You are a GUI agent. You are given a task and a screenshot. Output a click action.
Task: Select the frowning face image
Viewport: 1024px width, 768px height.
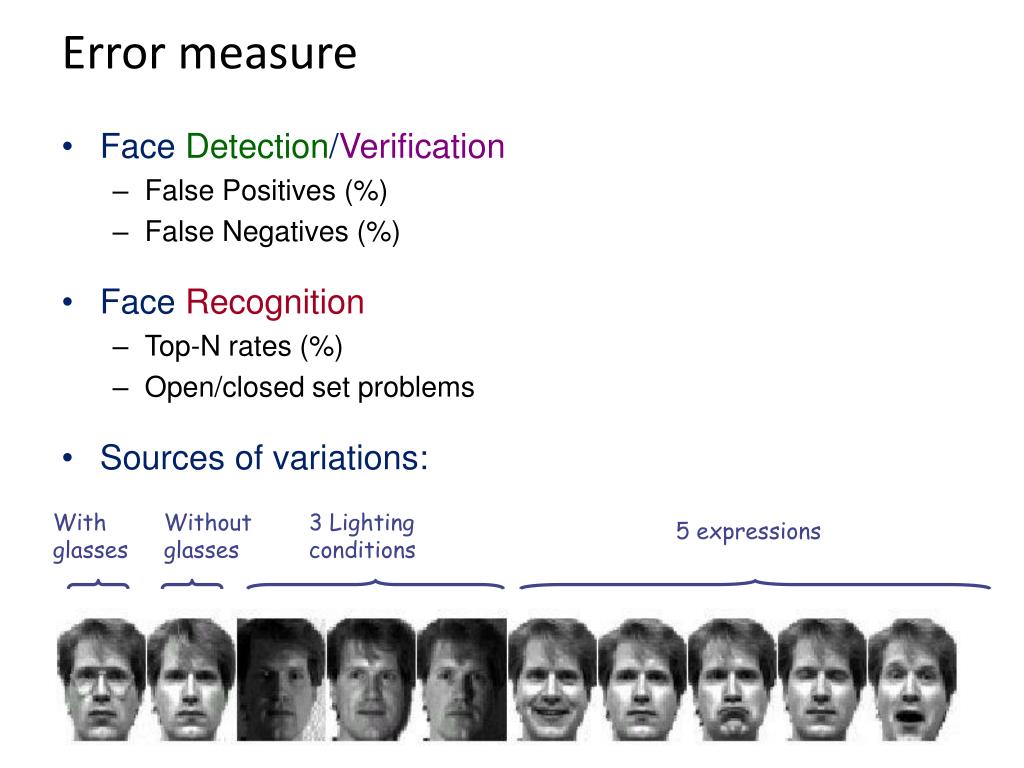point(732,679)
